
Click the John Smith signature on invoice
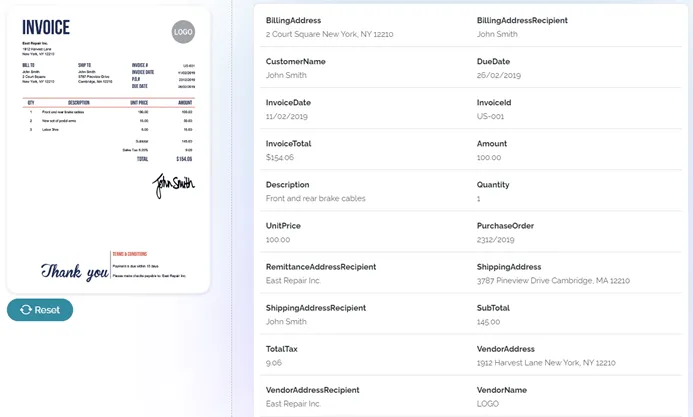point(173,183)
